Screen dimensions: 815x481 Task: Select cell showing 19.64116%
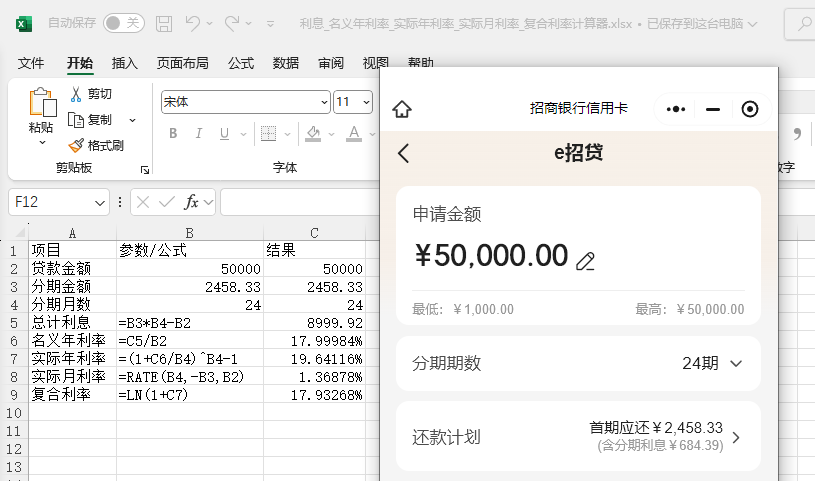(314, 359)
